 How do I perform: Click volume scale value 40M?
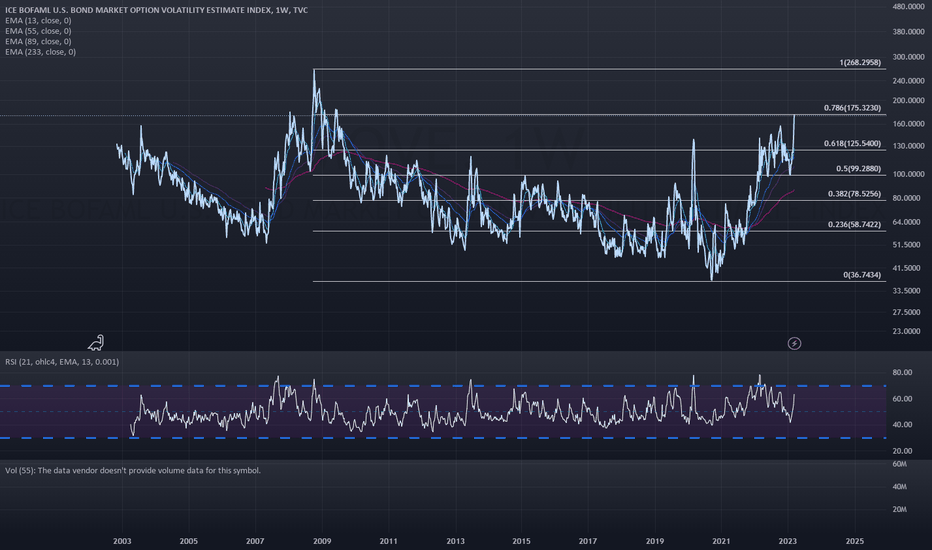coord(900,486)
